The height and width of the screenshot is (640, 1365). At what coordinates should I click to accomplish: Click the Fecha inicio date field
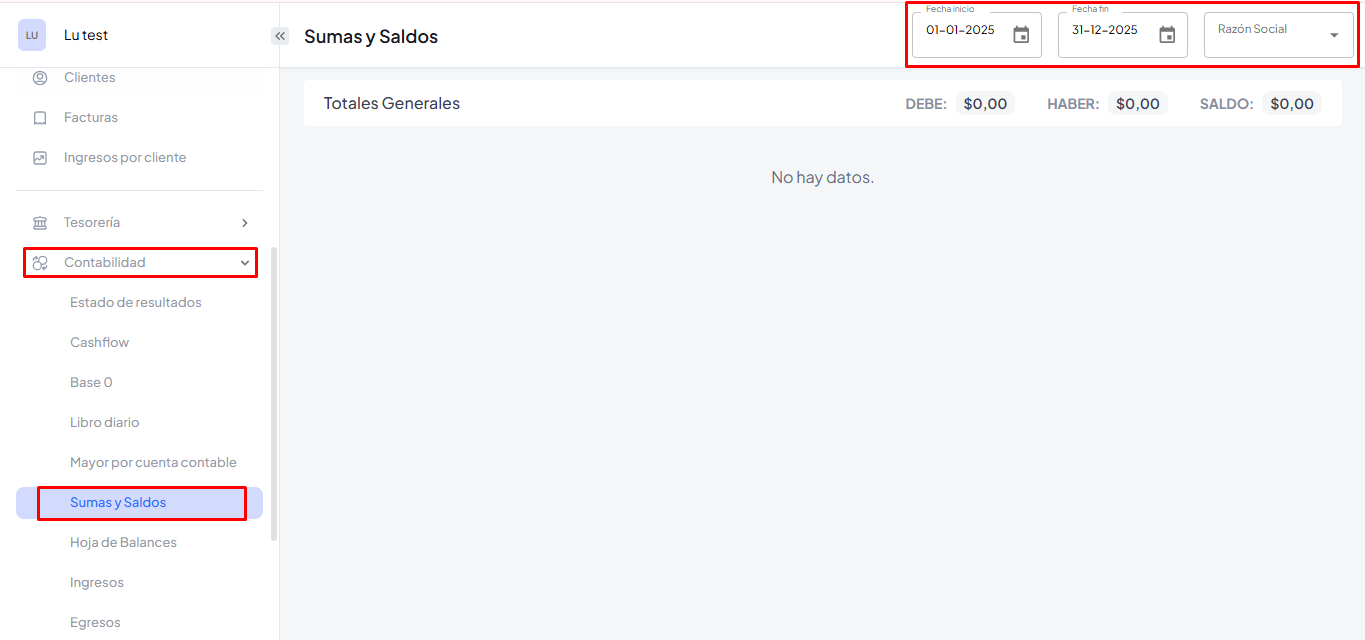[x=961, y=31]
